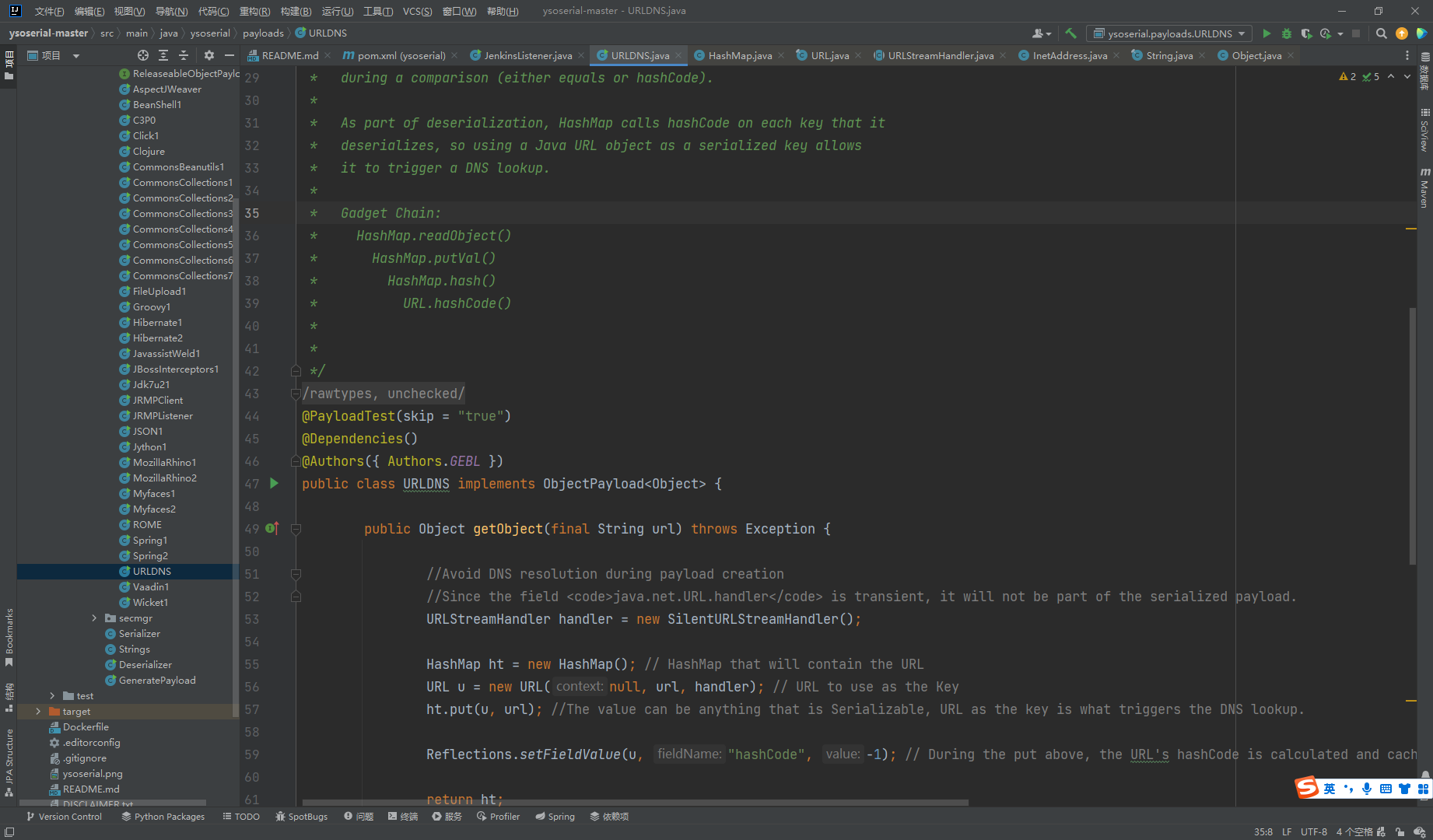Switch to HashMap.java tab
The image size is (1433, 840).
point(740,55)
